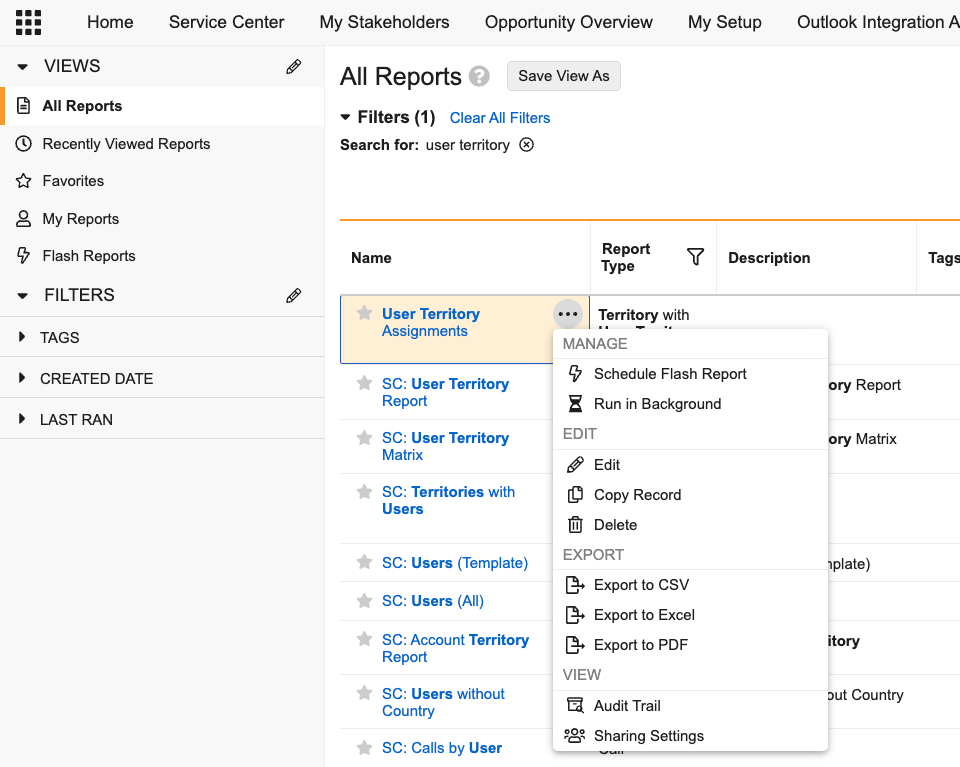
Task: Select Export to Excel menu option
Action: point(644,615)
